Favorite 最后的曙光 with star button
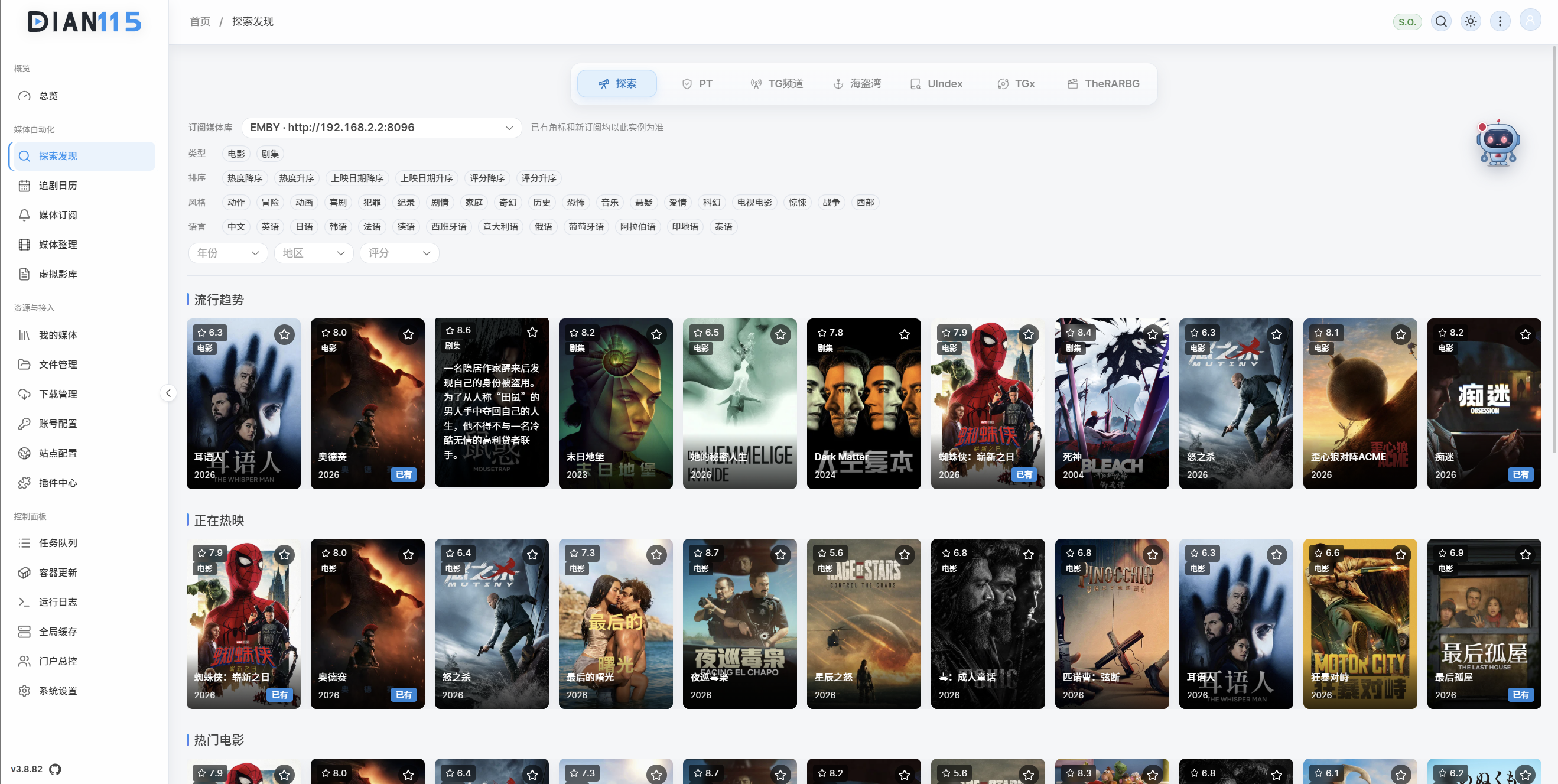Image resolution: width=1558 pixels, height=784 pixels. (656, 555)
